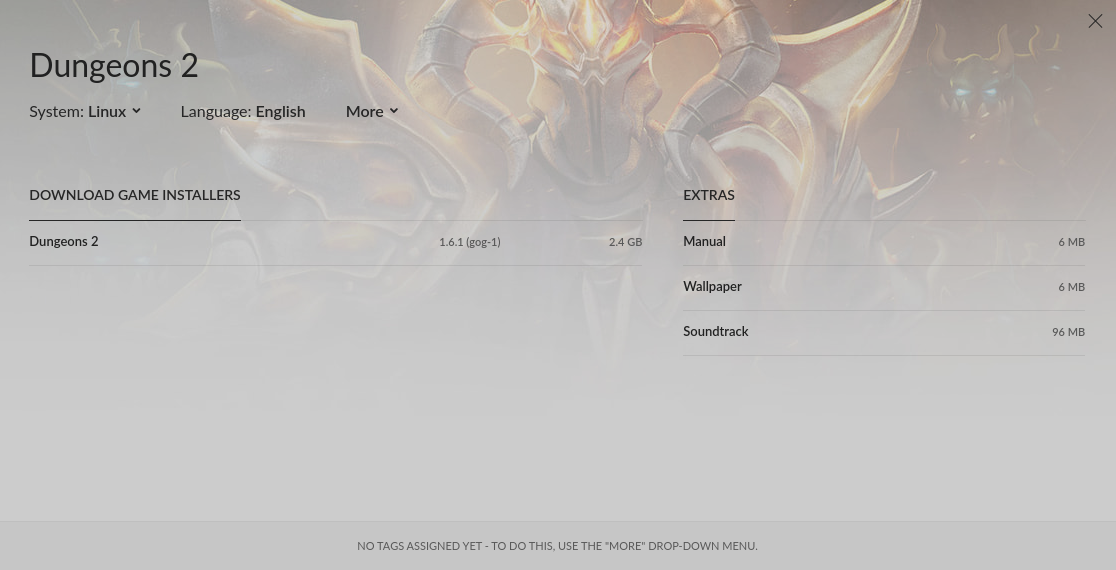Click the 2.4 GB installer size

pyautogui.click(x=625, y=242)
